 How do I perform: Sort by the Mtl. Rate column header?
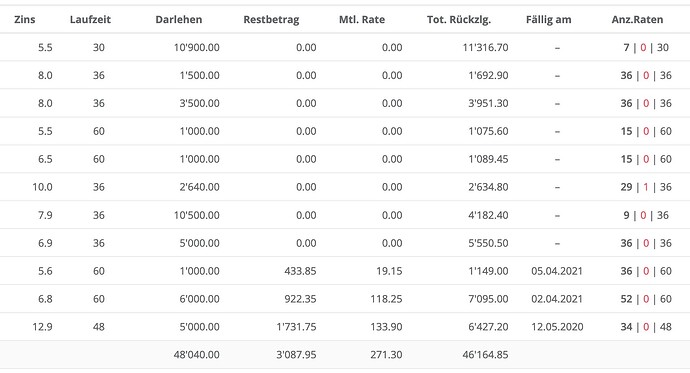pyautogui.click(x=362, y=19)
